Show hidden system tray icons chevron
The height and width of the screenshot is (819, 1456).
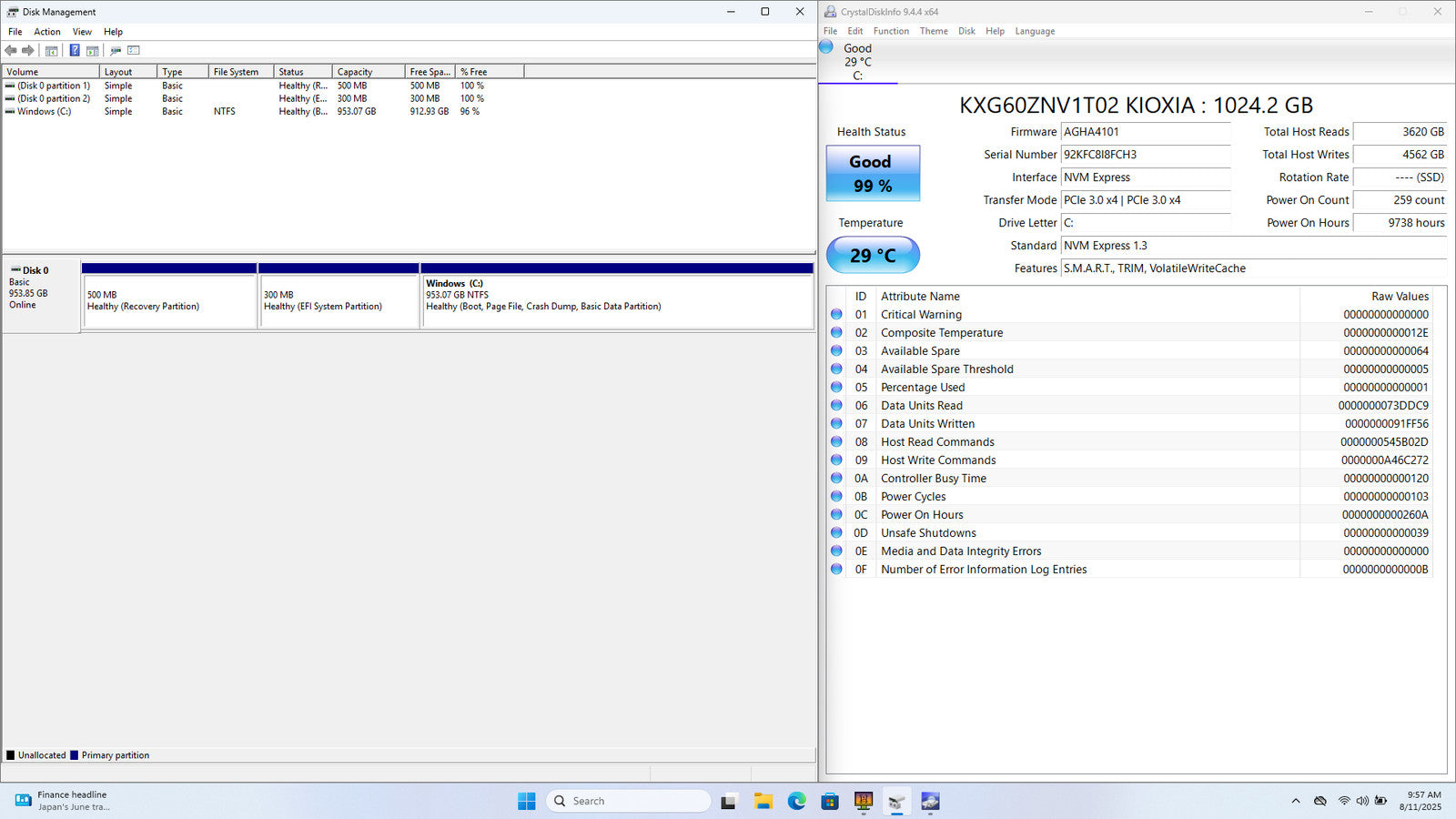coord(1295,801)
